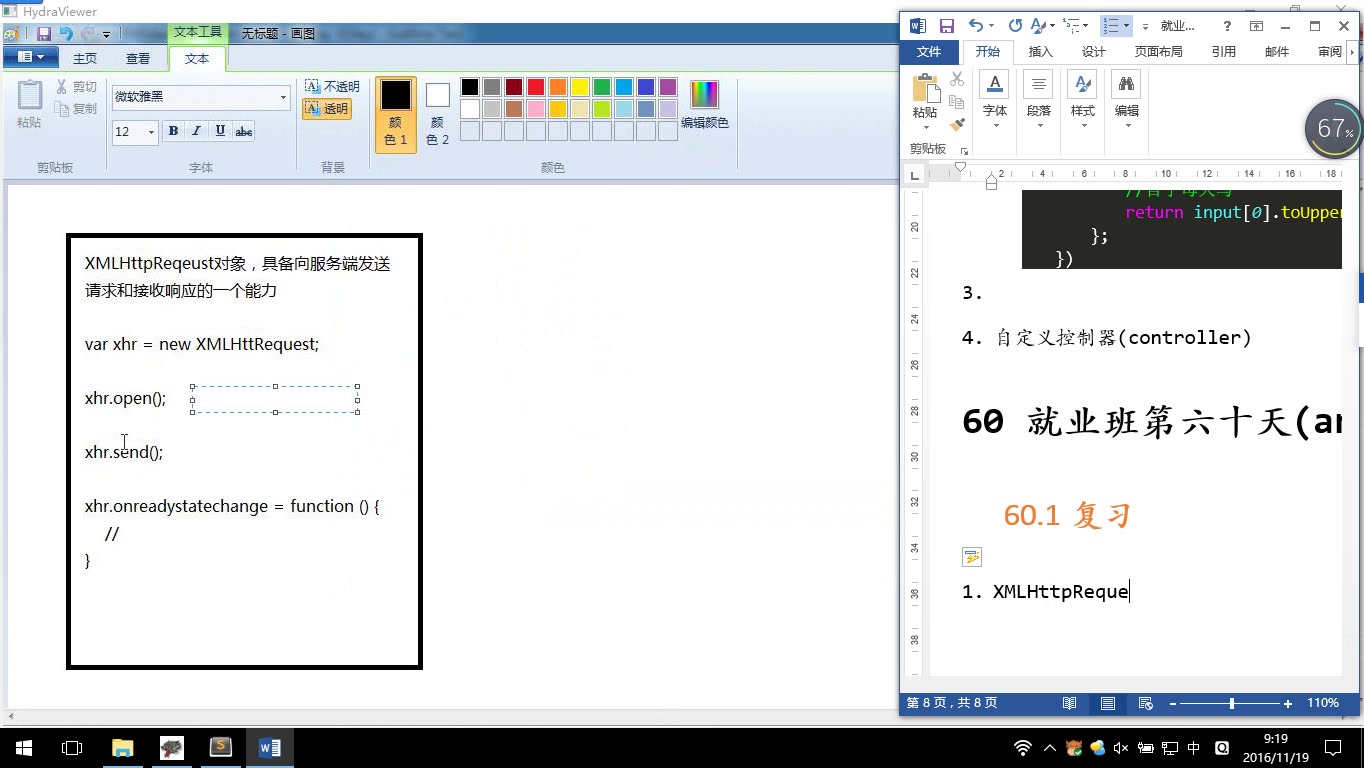Click the Paint save icon

[x=44, y=34]
